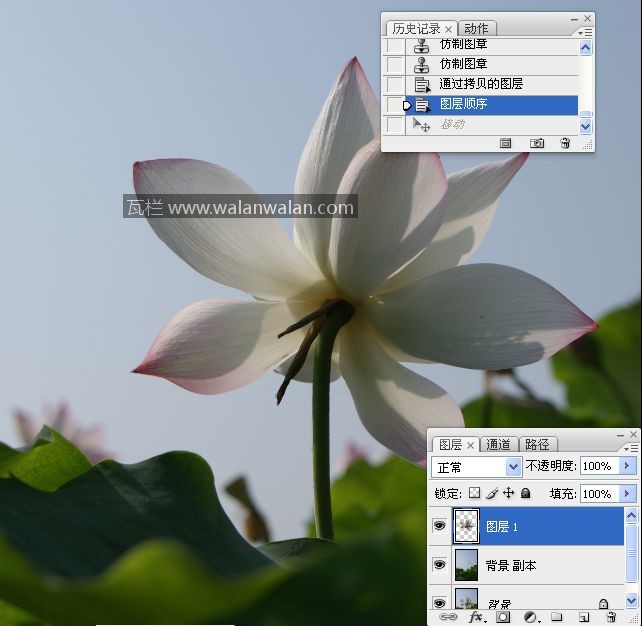642x626 pixels.
Task: Enable lock position (move) option
Action: tap(508, 493)
